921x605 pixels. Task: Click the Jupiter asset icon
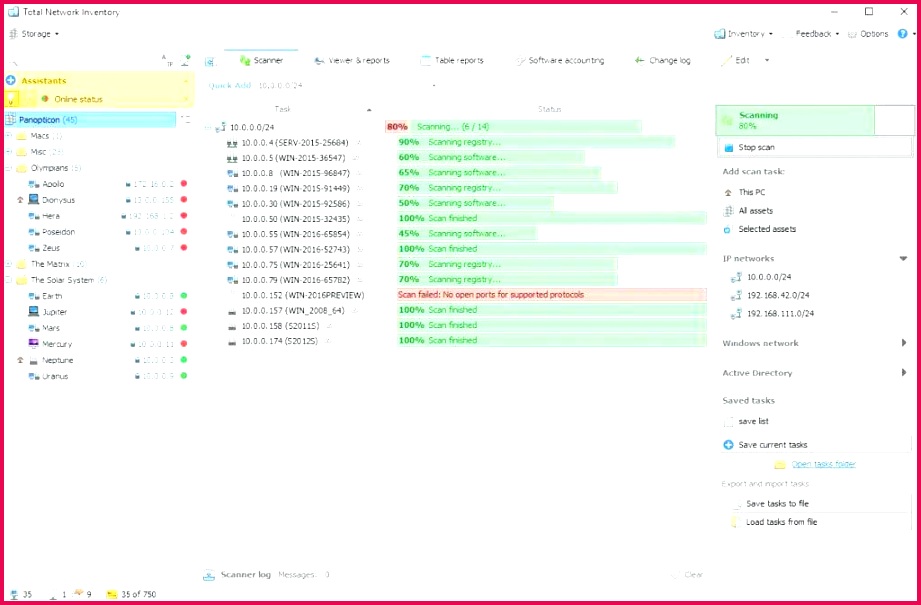[x=34, y=312]
